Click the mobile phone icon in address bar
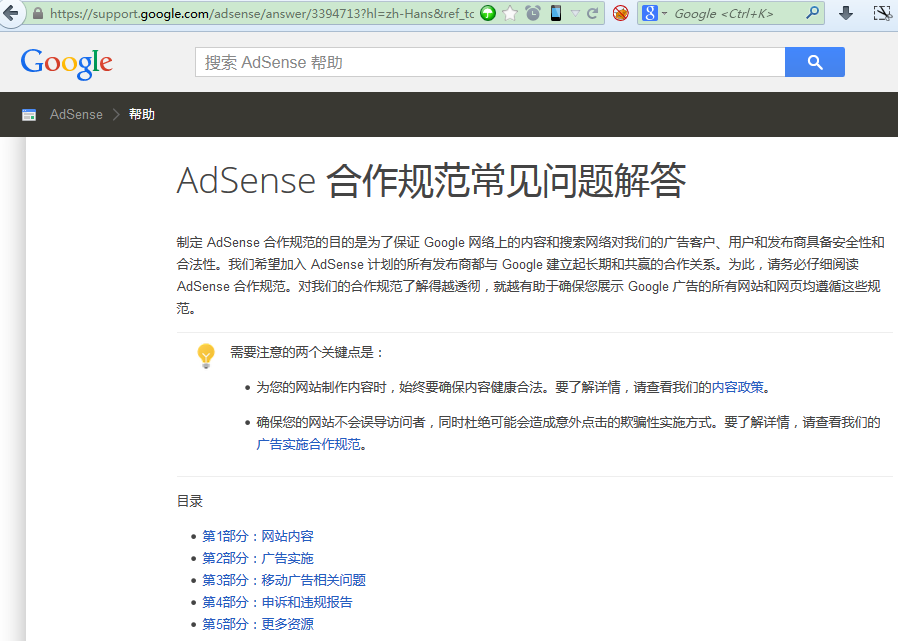 (556, 13)
